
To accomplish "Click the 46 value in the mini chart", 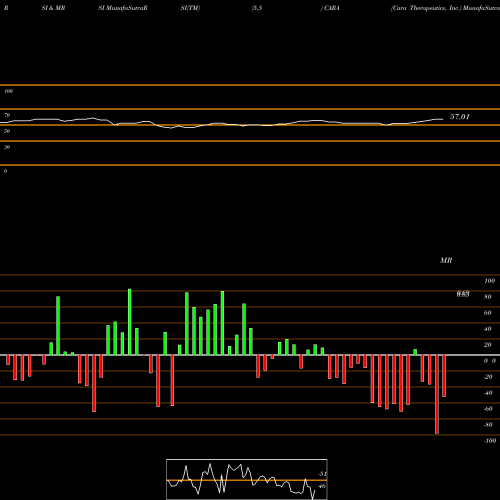I will tap(322, 486).
